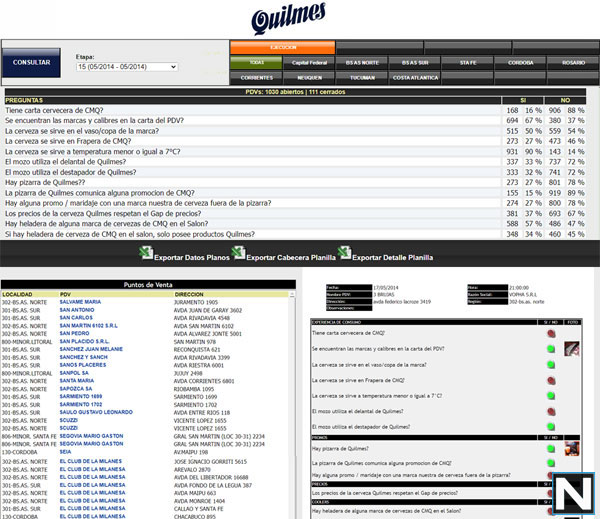Viewport: 600px width, 519px height.
Task: Click 'Hay pizarra de Quilmes??' summary row
Action: 295,183
